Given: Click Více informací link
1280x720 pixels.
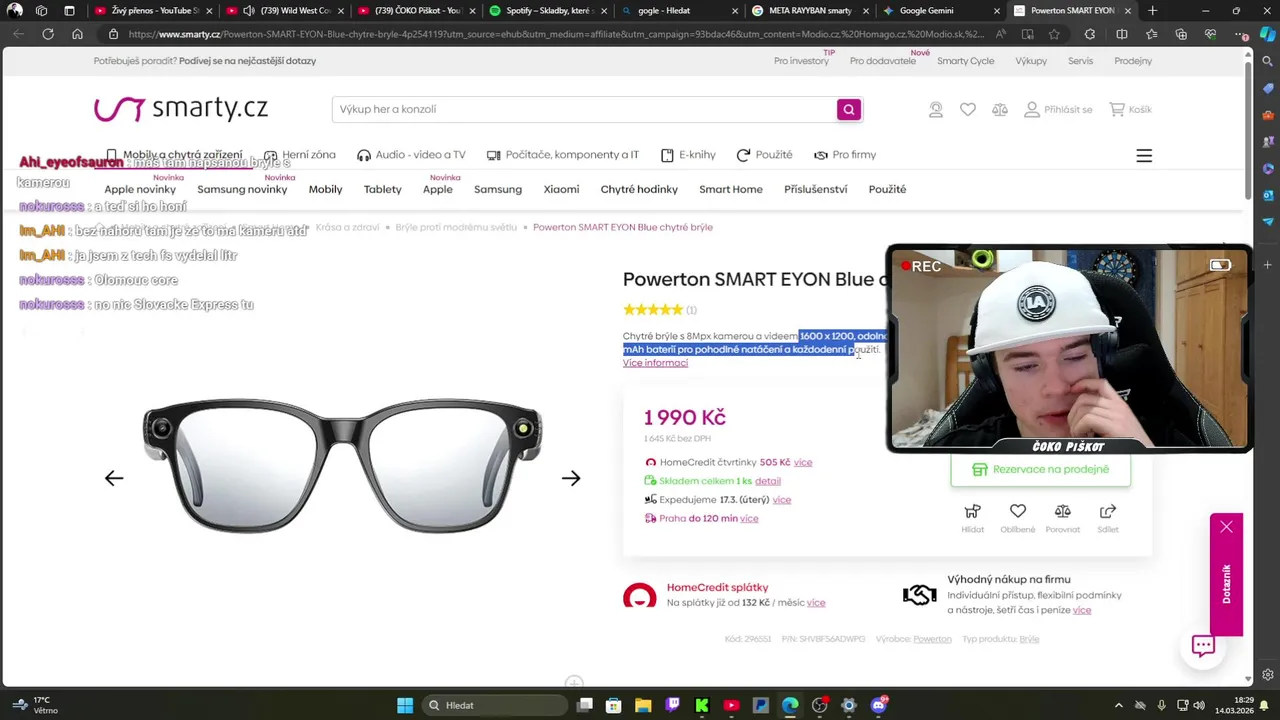Looking at the screenshot, I should click(x=655, y=363).
